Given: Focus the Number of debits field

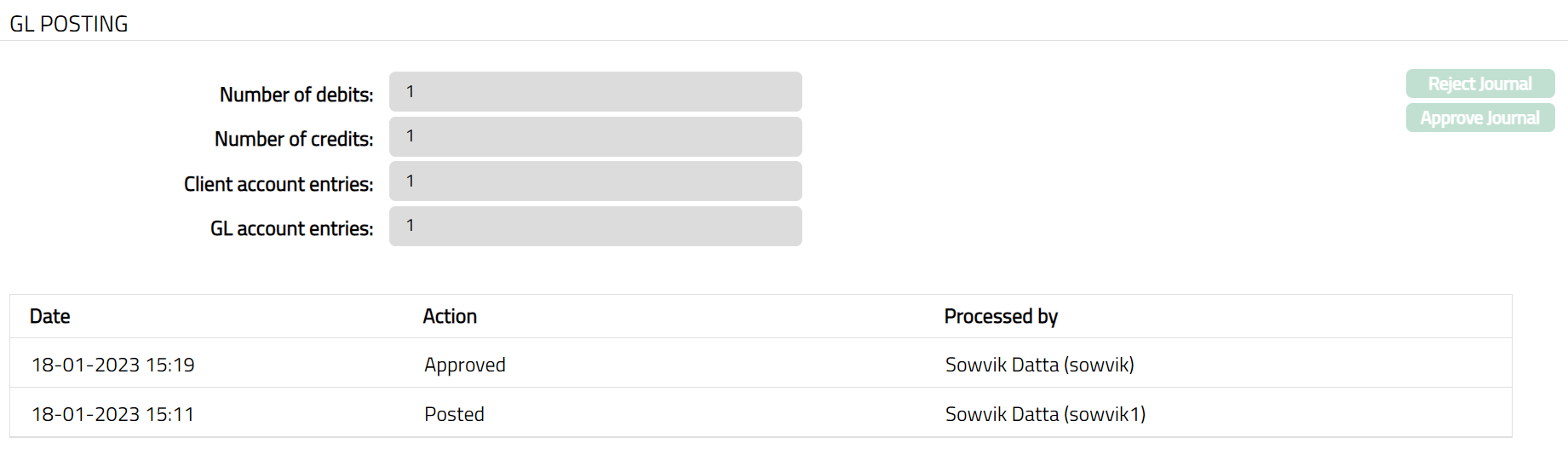Looking at the screenshot, I should pos(595,92).
